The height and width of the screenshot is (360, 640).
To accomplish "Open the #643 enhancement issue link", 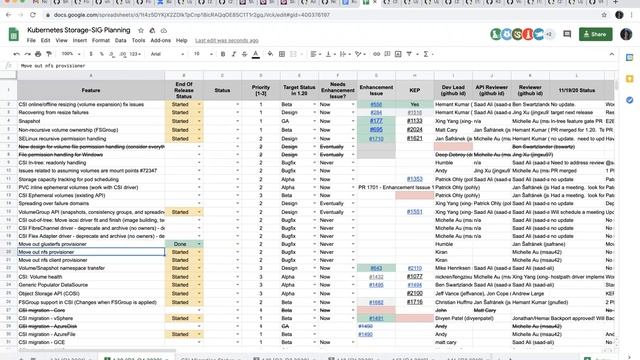I will point(376,268).
